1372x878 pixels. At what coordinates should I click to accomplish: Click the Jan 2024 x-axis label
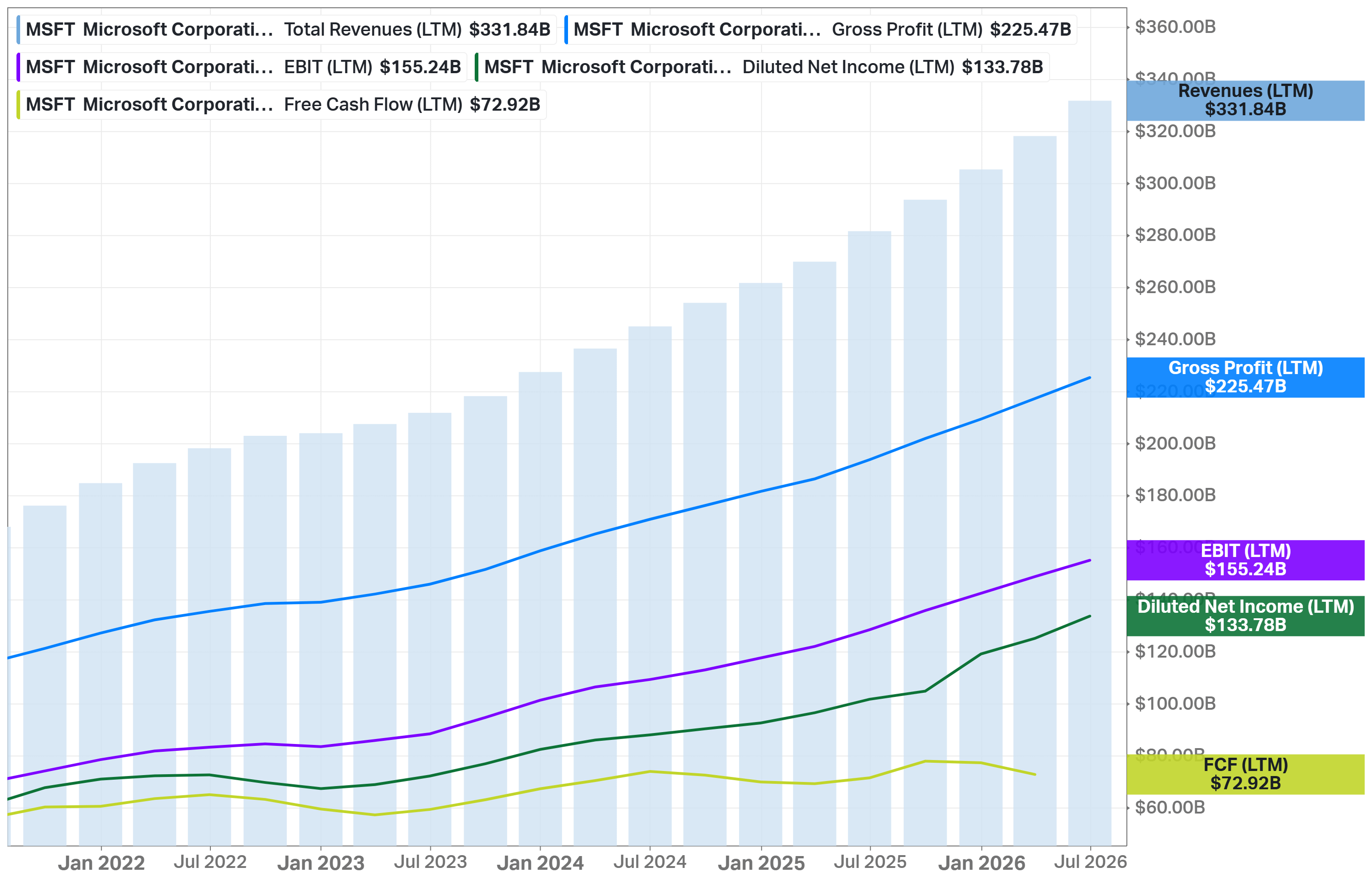tap(541, 862)
